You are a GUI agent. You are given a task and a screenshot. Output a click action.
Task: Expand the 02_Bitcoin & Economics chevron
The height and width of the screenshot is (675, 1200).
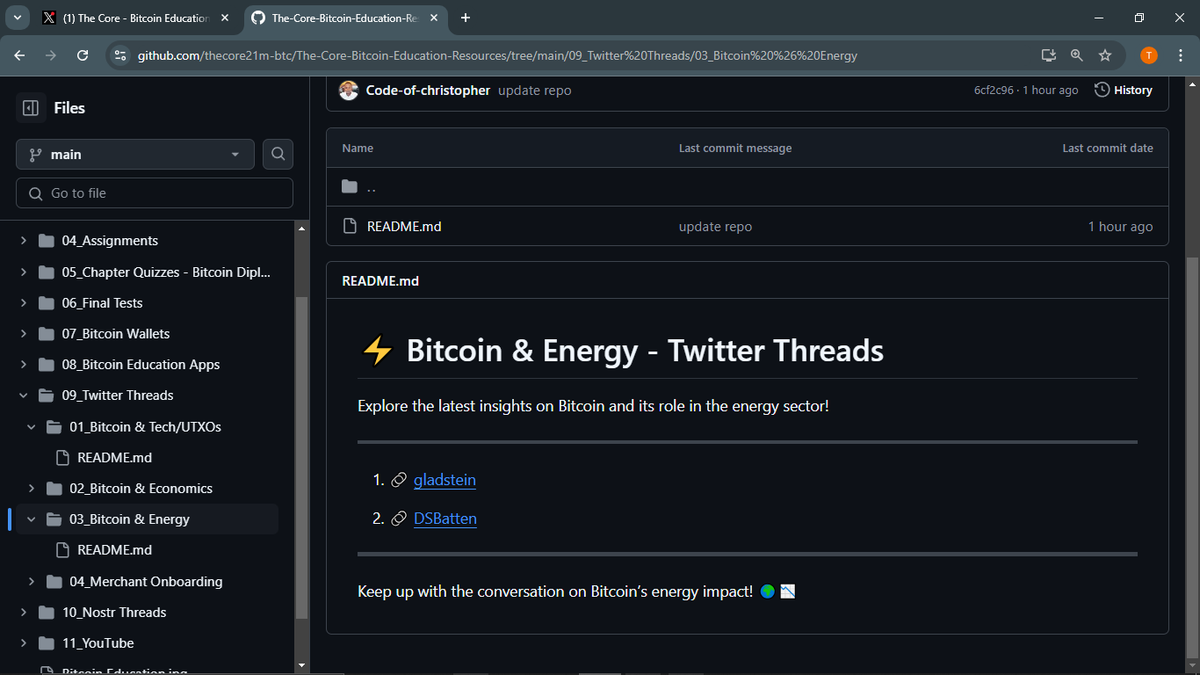[x=31, y=489]
